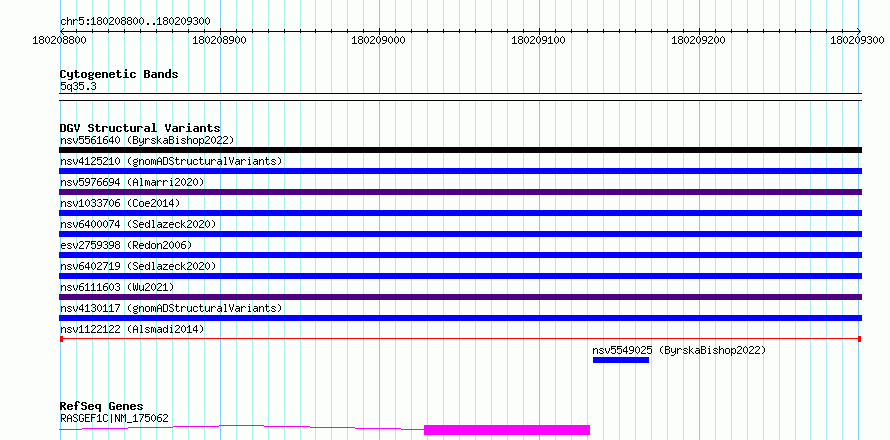Click ruler position 180208800
Screen dimensions: 890x440
[60, 40]
